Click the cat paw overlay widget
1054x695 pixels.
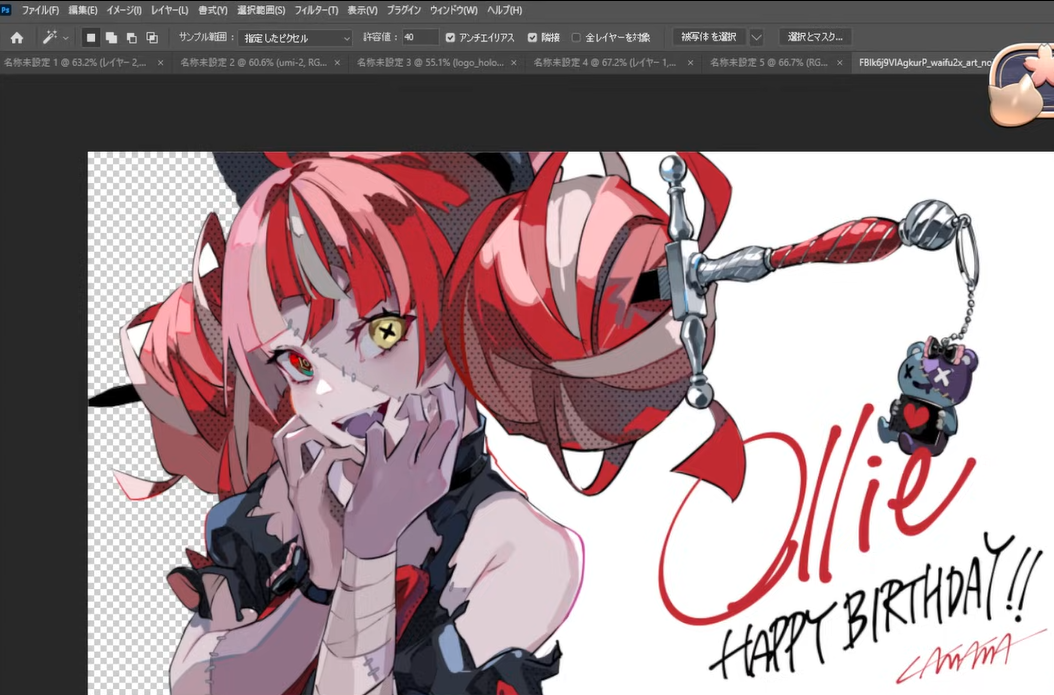coord(1021,84)
